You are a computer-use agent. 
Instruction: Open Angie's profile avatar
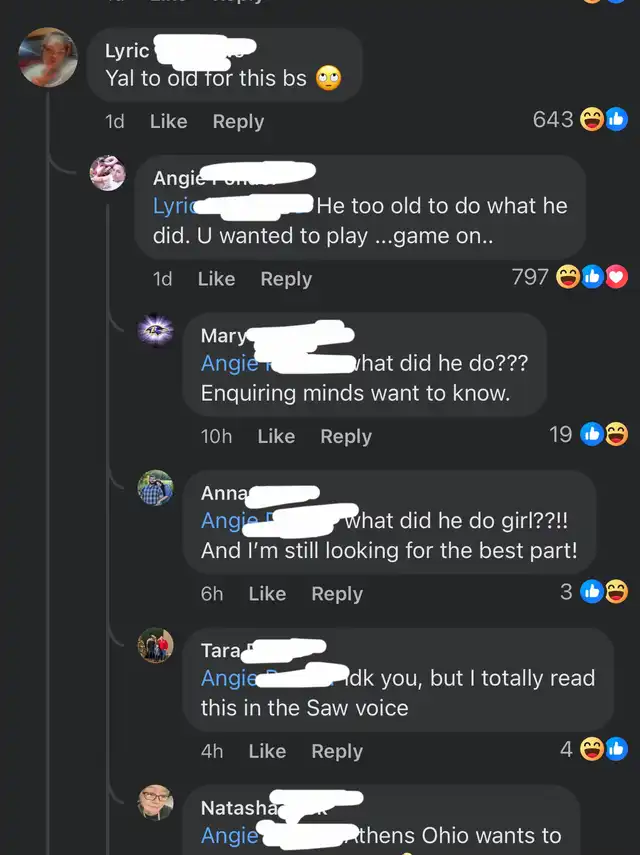click(107, 173)
